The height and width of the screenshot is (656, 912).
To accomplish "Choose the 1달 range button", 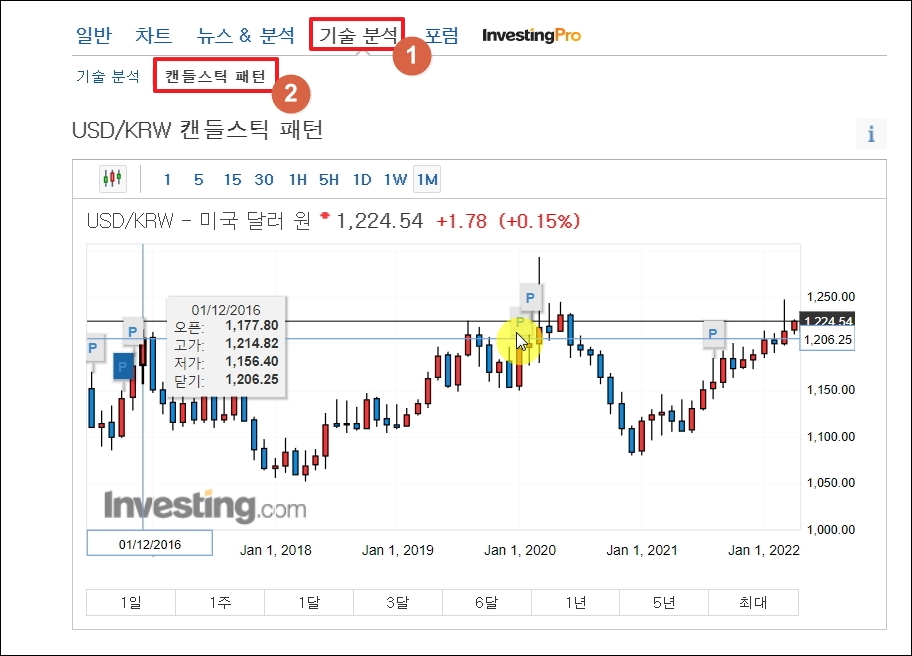I will click(x=309, y=602).
